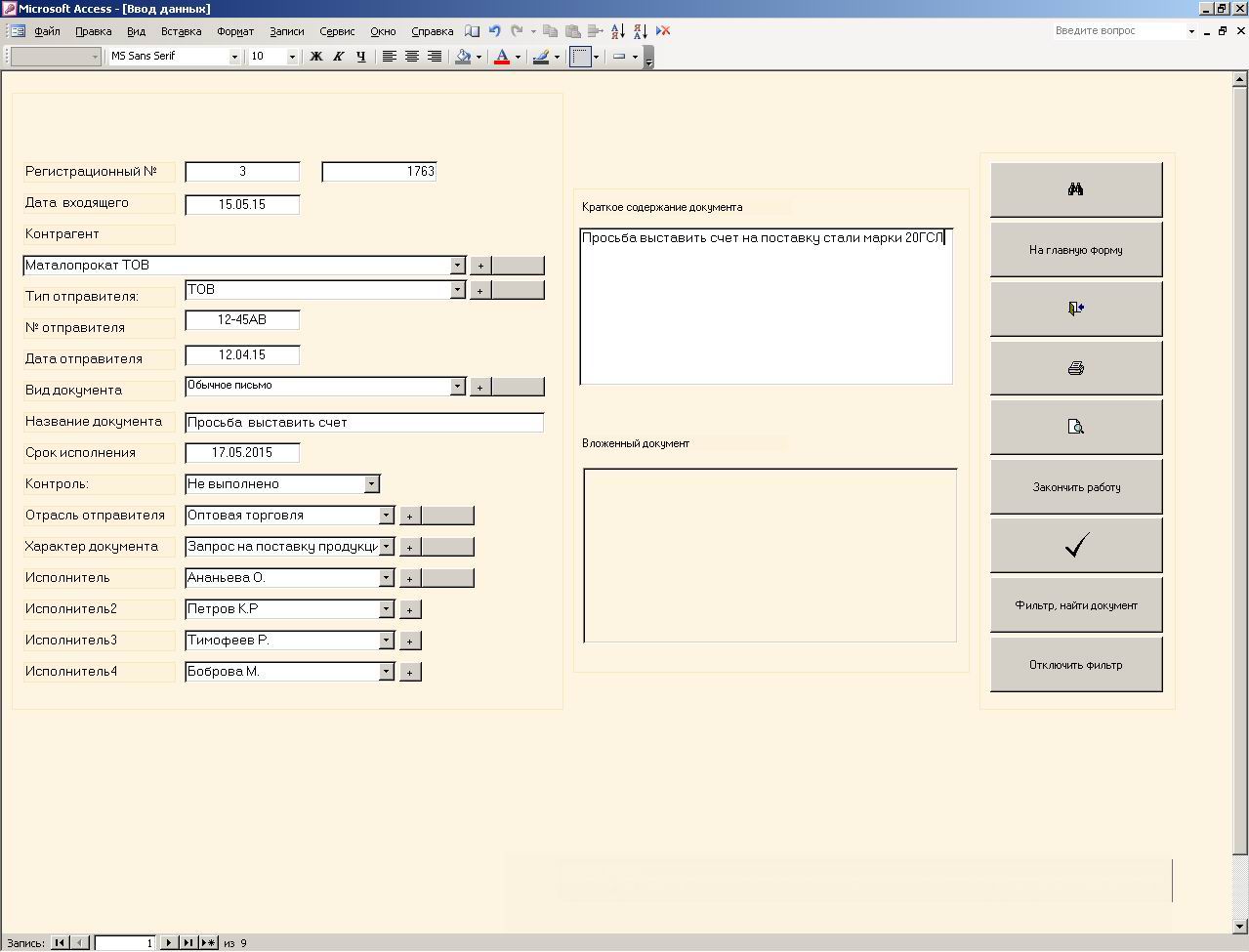Click the exit door icon button

1076,309
